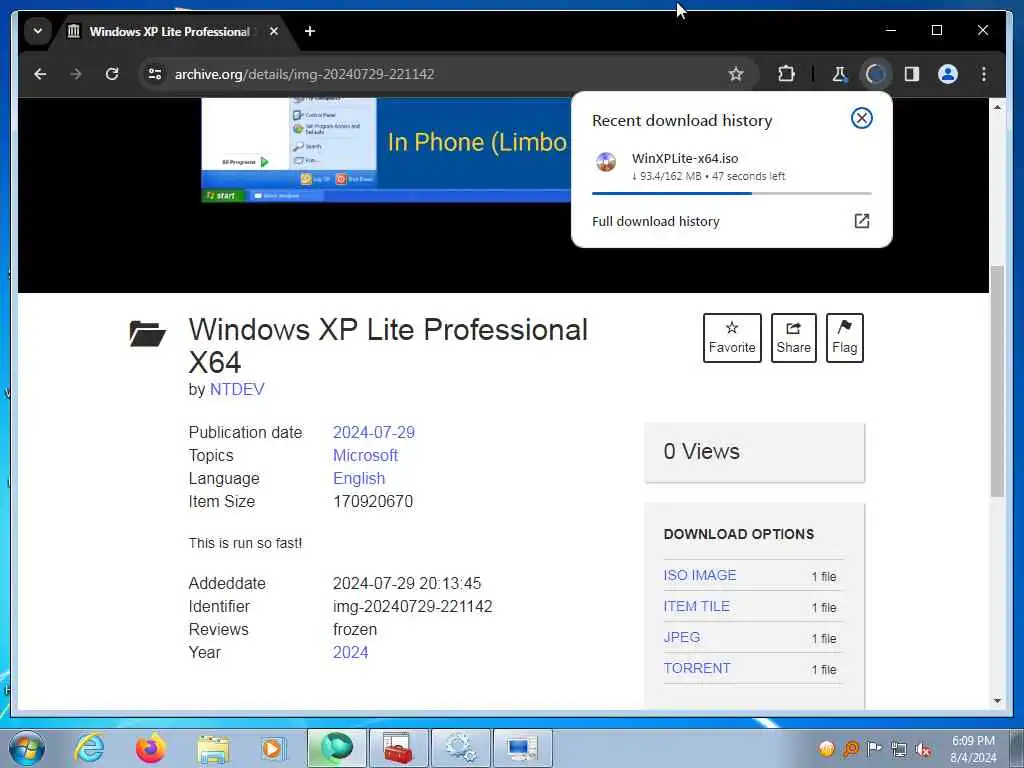
Task: Toggle the downloads progress icon in toolbar
Action: 875,74
